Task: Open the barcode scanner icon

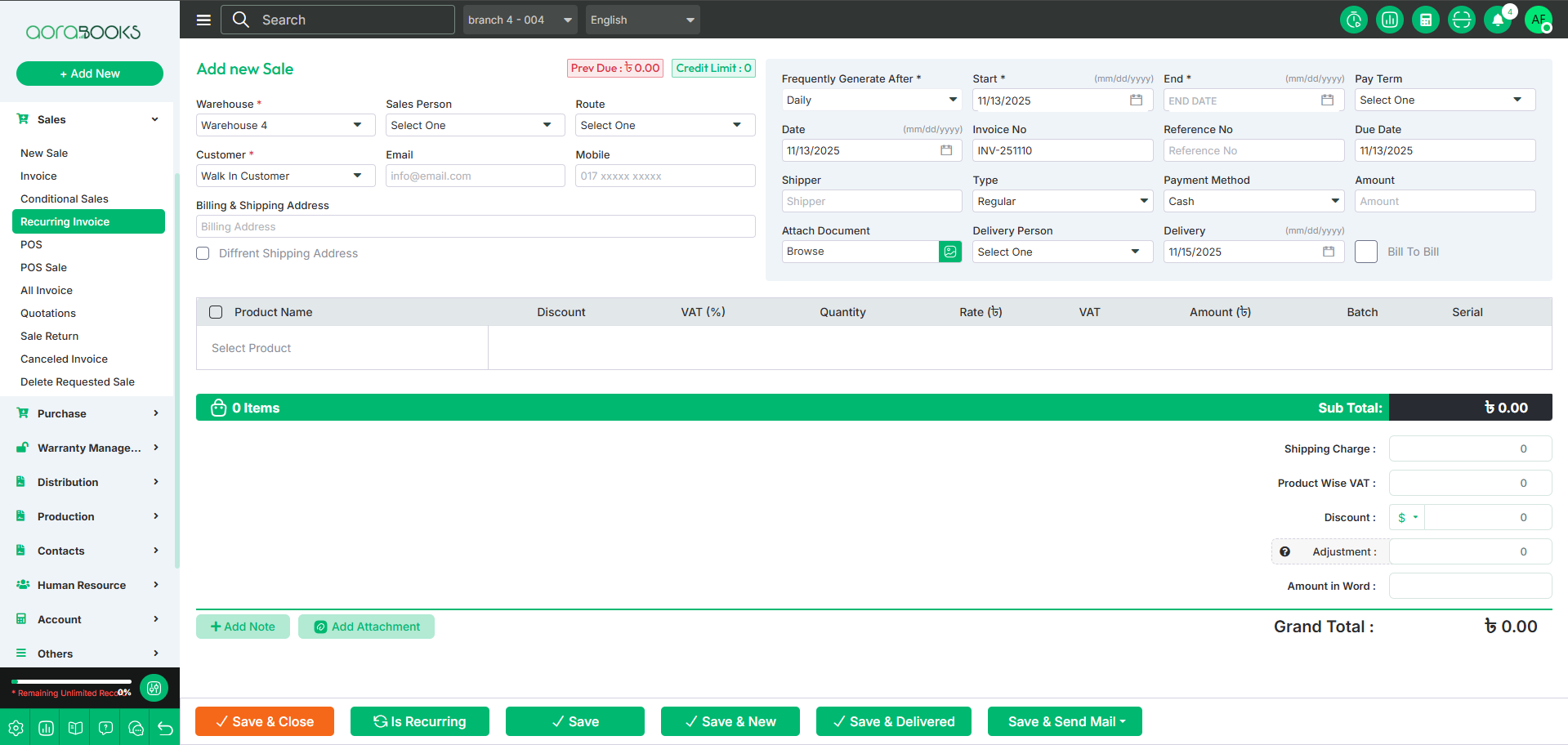Action: click(1461, 20)
